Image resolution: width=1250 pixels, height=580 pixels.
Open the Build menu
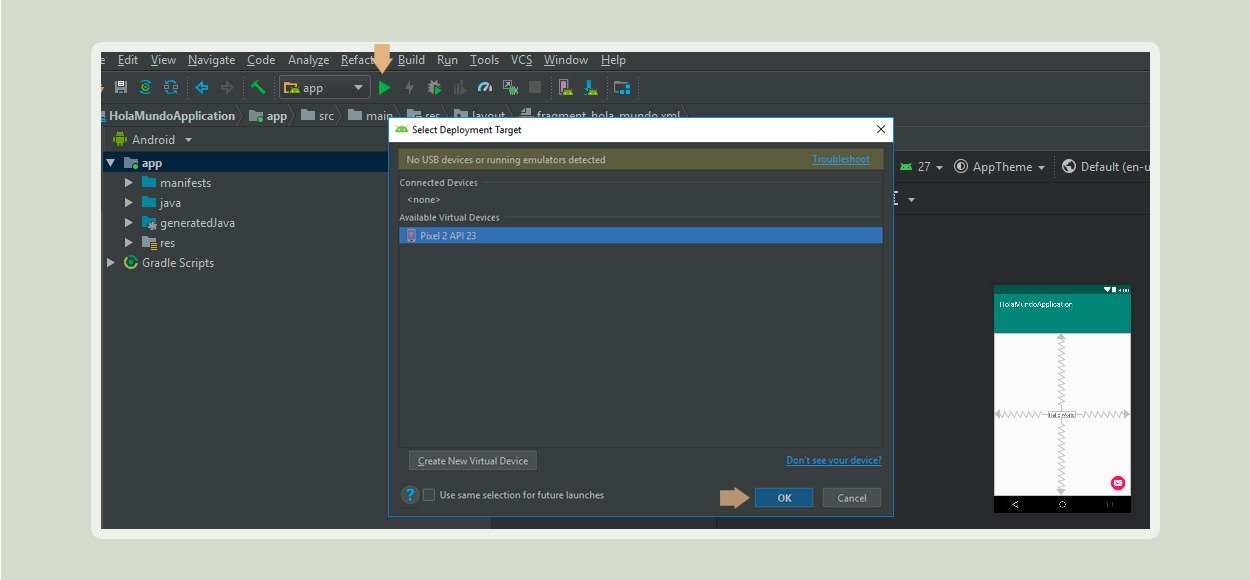pyautogui.click(x=411, y=60)
